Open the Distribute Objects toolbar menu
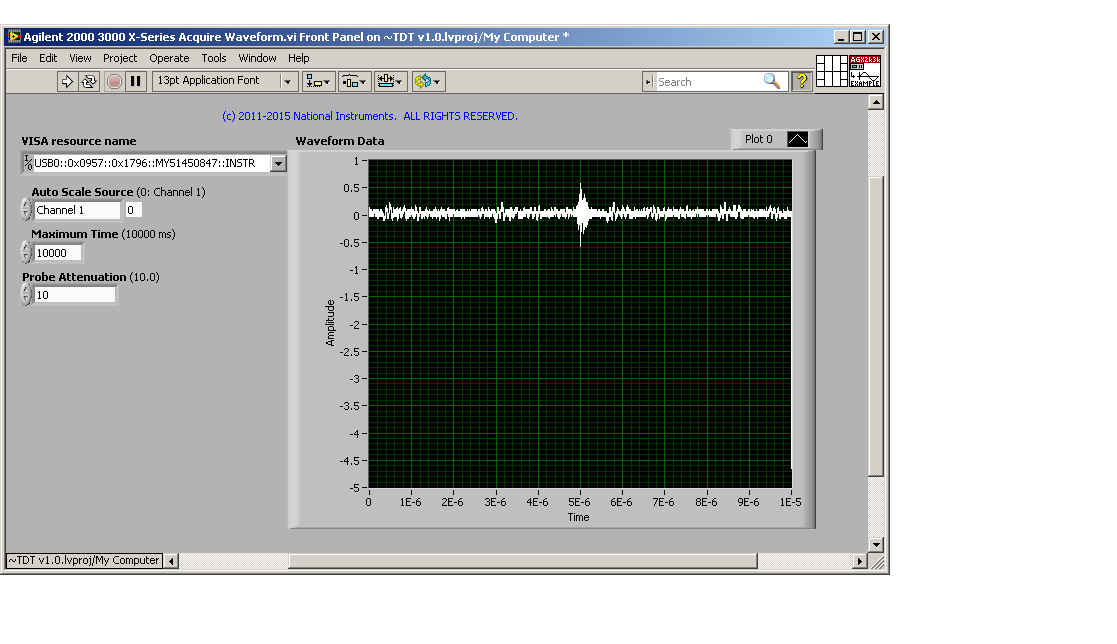 [354, 81]
